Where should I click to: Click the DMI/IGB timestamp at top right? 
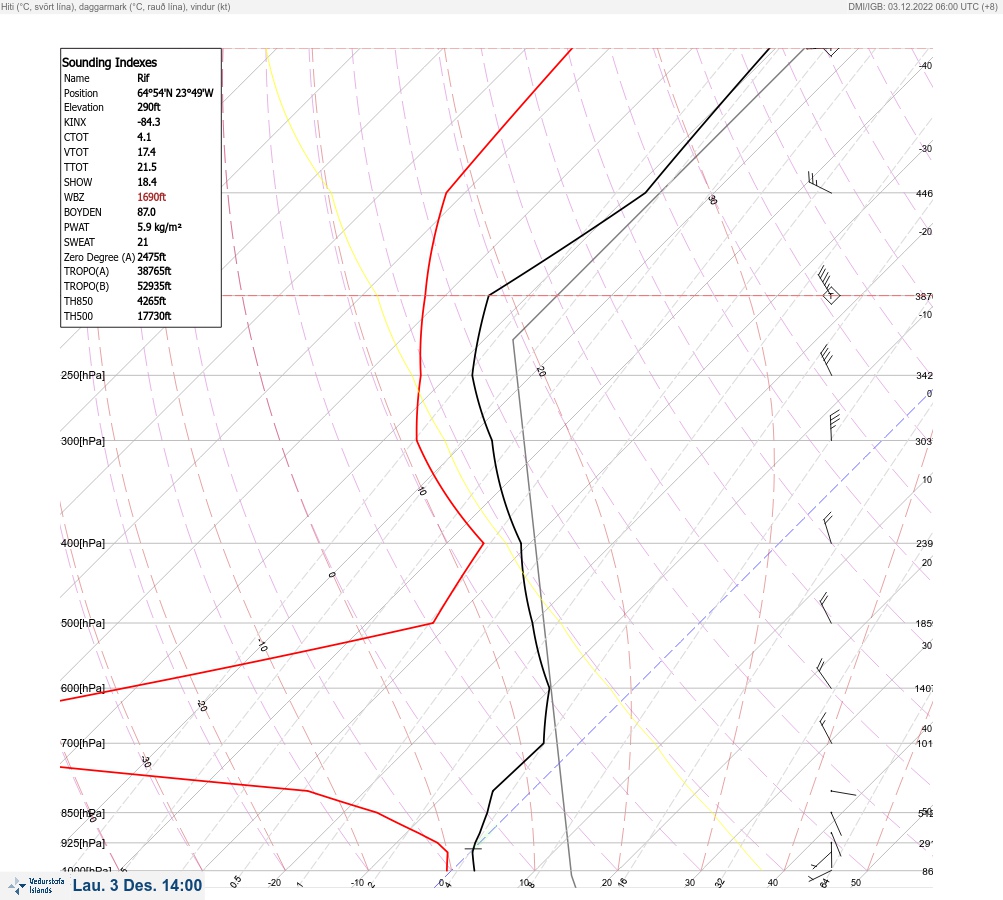click(x=923, y=7)
